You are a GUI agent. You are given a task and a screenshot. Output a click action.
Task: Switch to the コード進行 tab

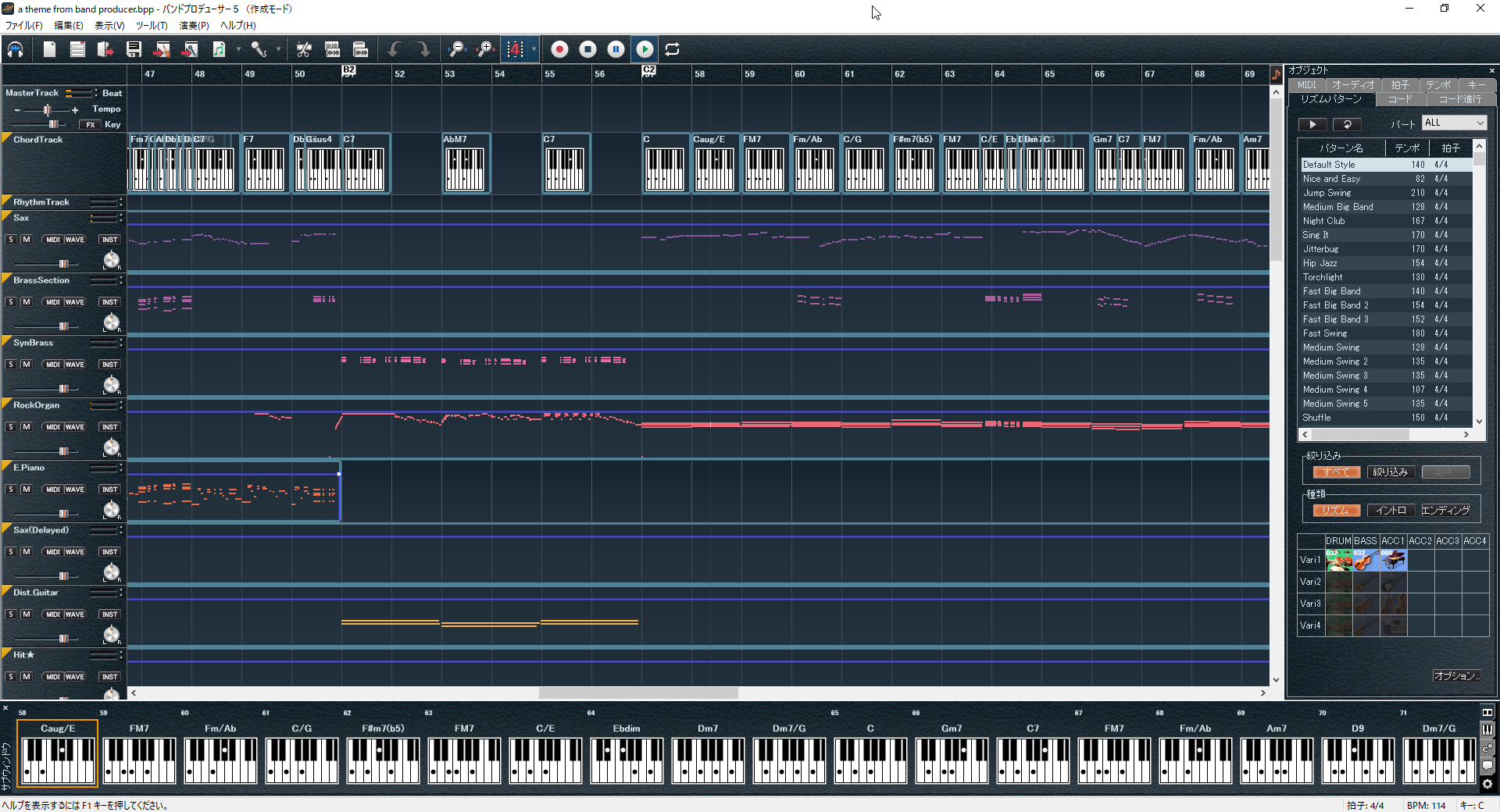pos(1460,99)
